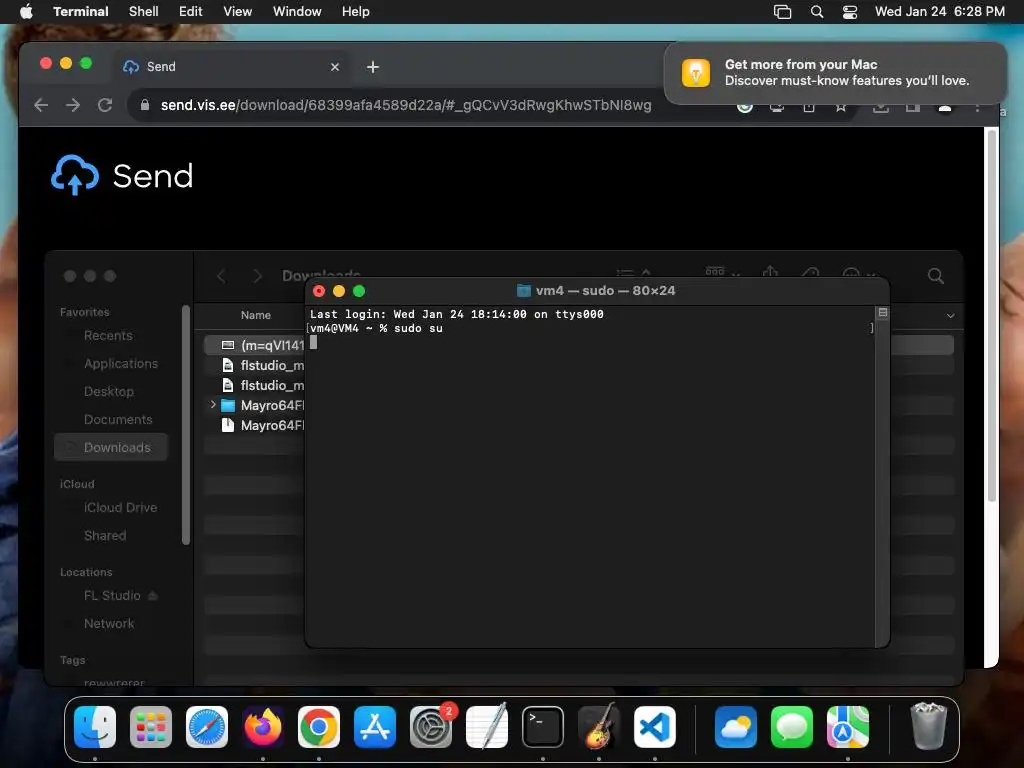Click the Stage Manager menu bar icon
This screenshot has height=768, width=1024.
point(782,12)
